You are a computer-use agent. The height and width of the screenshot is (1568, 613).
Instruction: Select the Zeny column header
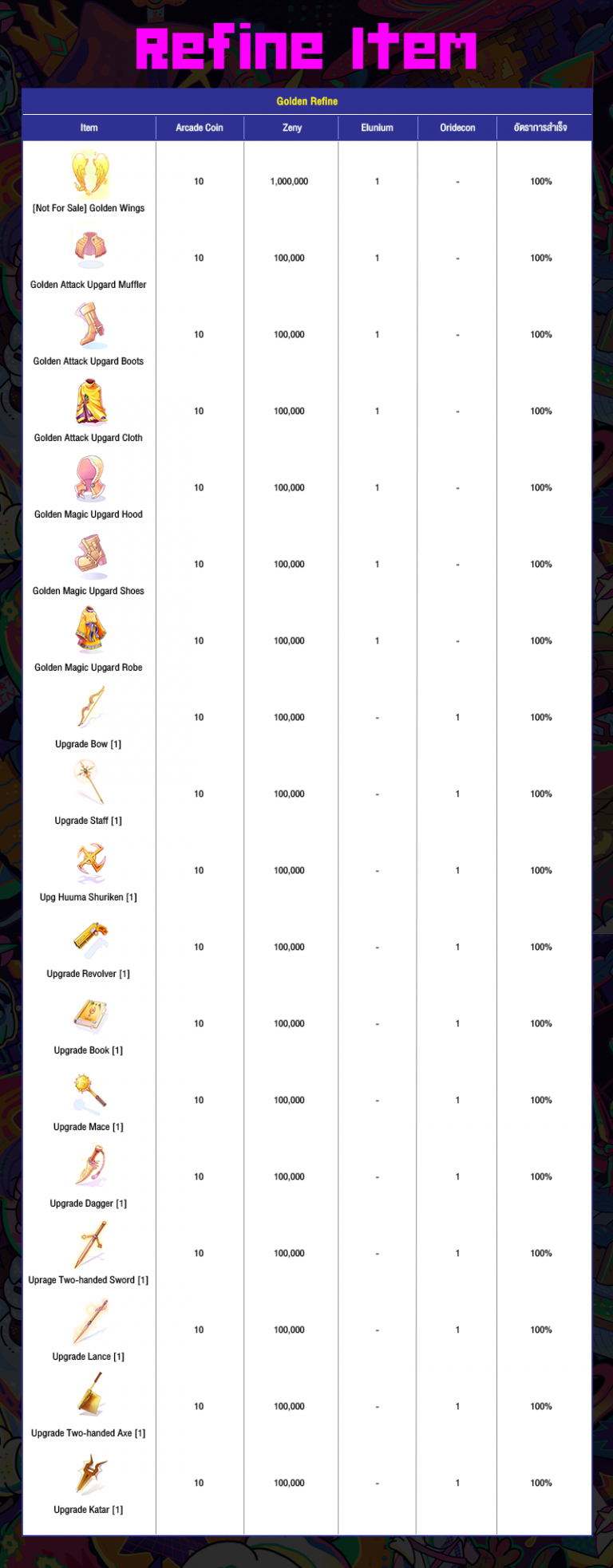click(291, 128)
